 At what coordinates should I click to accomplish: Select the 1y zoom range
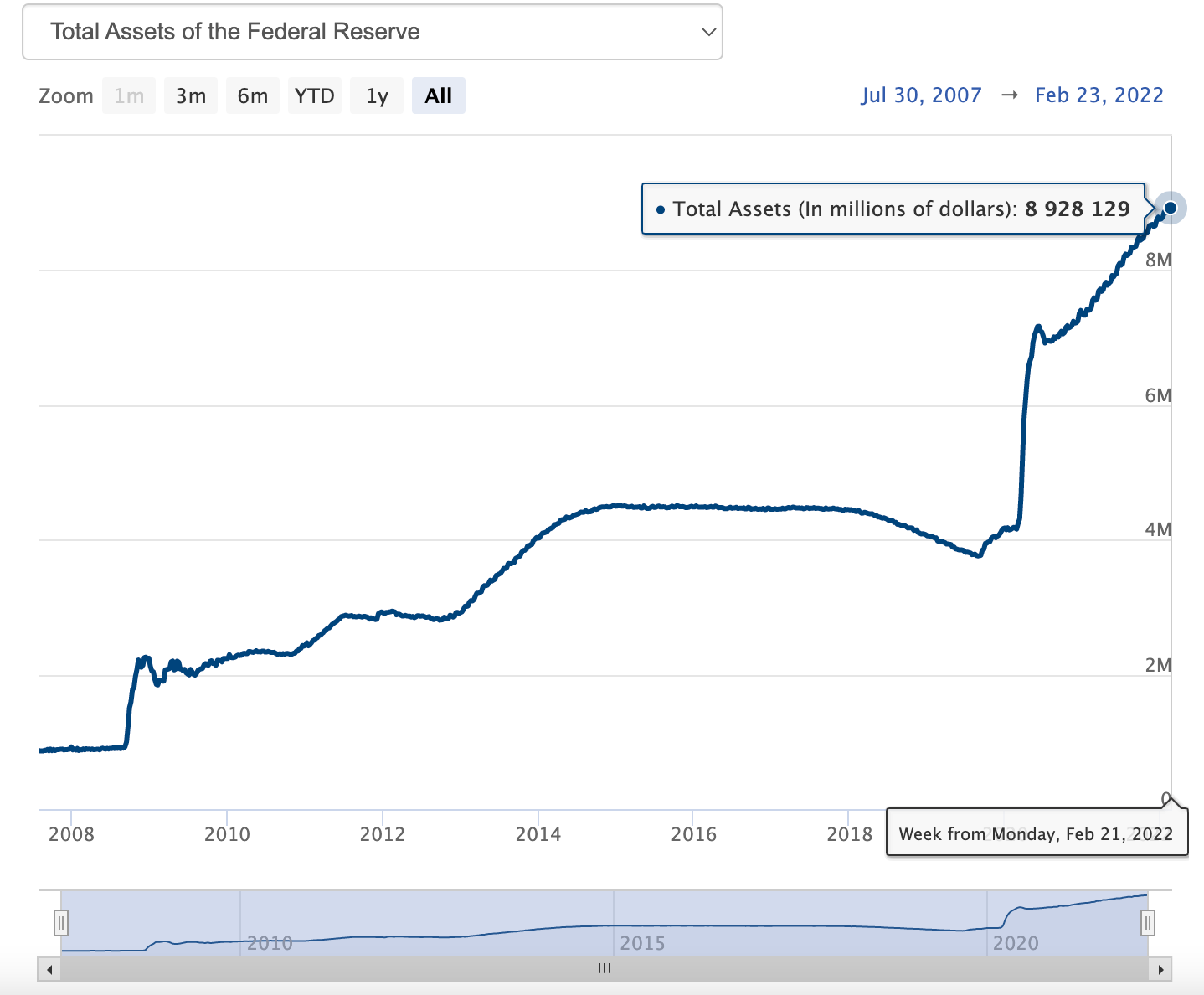pos(377,95)
